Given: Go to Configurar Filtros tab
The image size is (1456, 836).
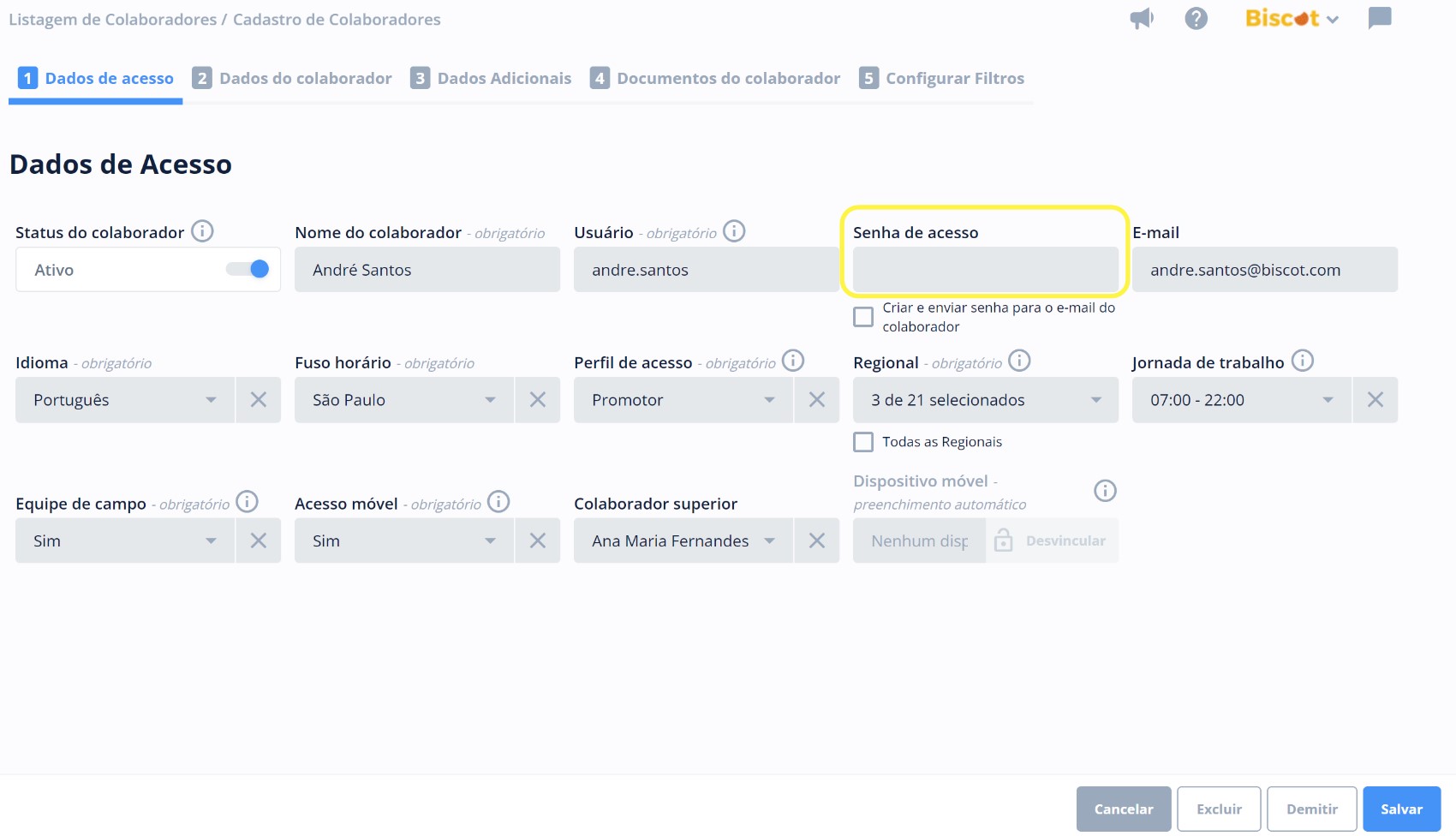Looking at the screenshot, I should pyautogui.click(x=941, y=79).
